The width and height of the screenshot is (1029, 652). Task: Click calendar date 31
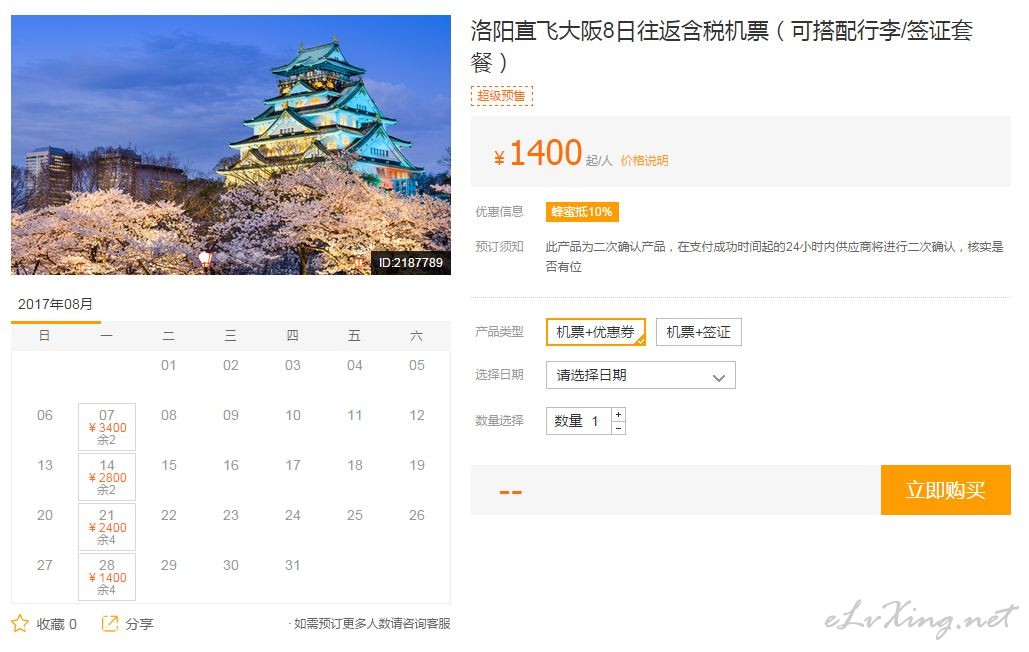point(293,565)
